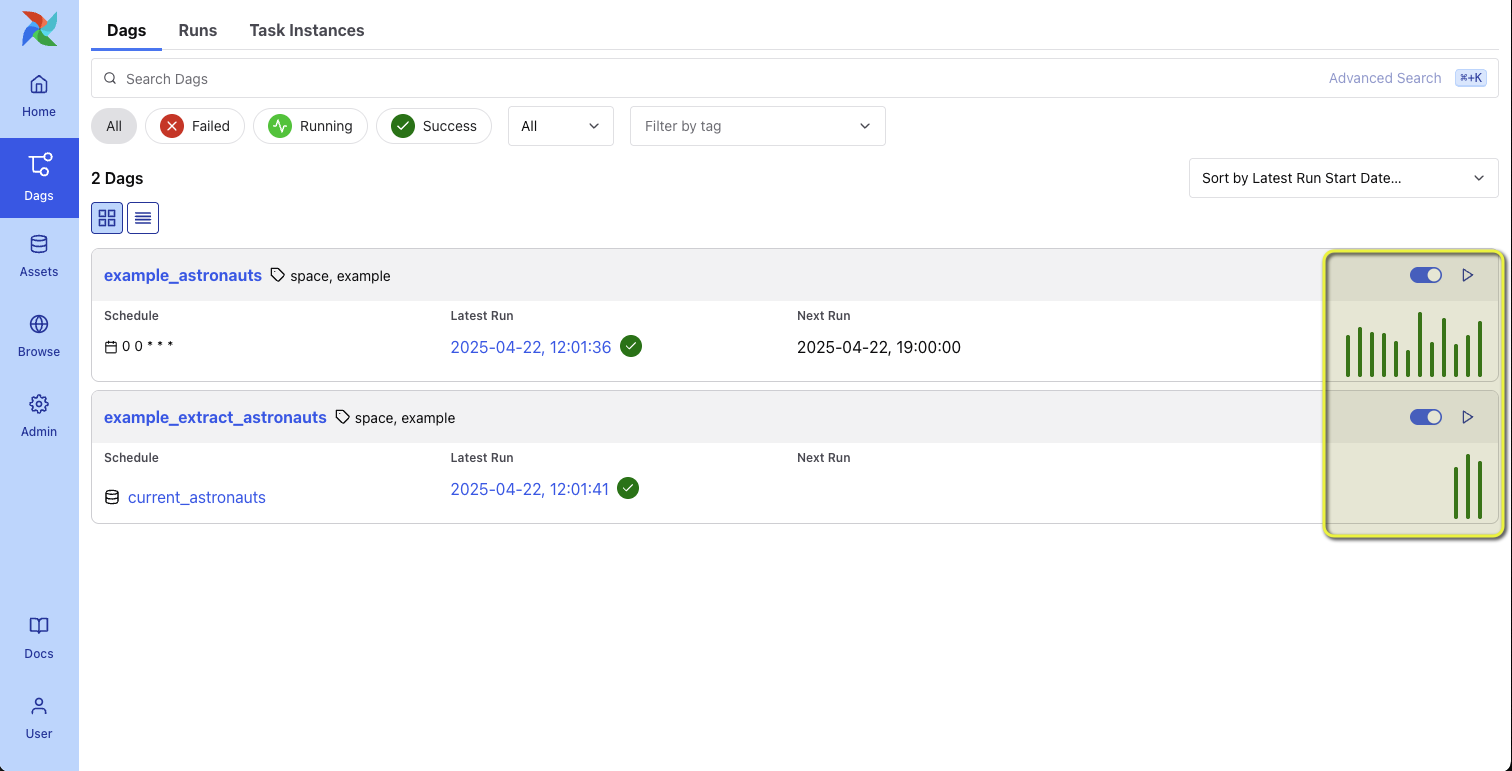Click space, example tags on example_astronauts
Screen dimensions: 1512x771
point(340,275)
